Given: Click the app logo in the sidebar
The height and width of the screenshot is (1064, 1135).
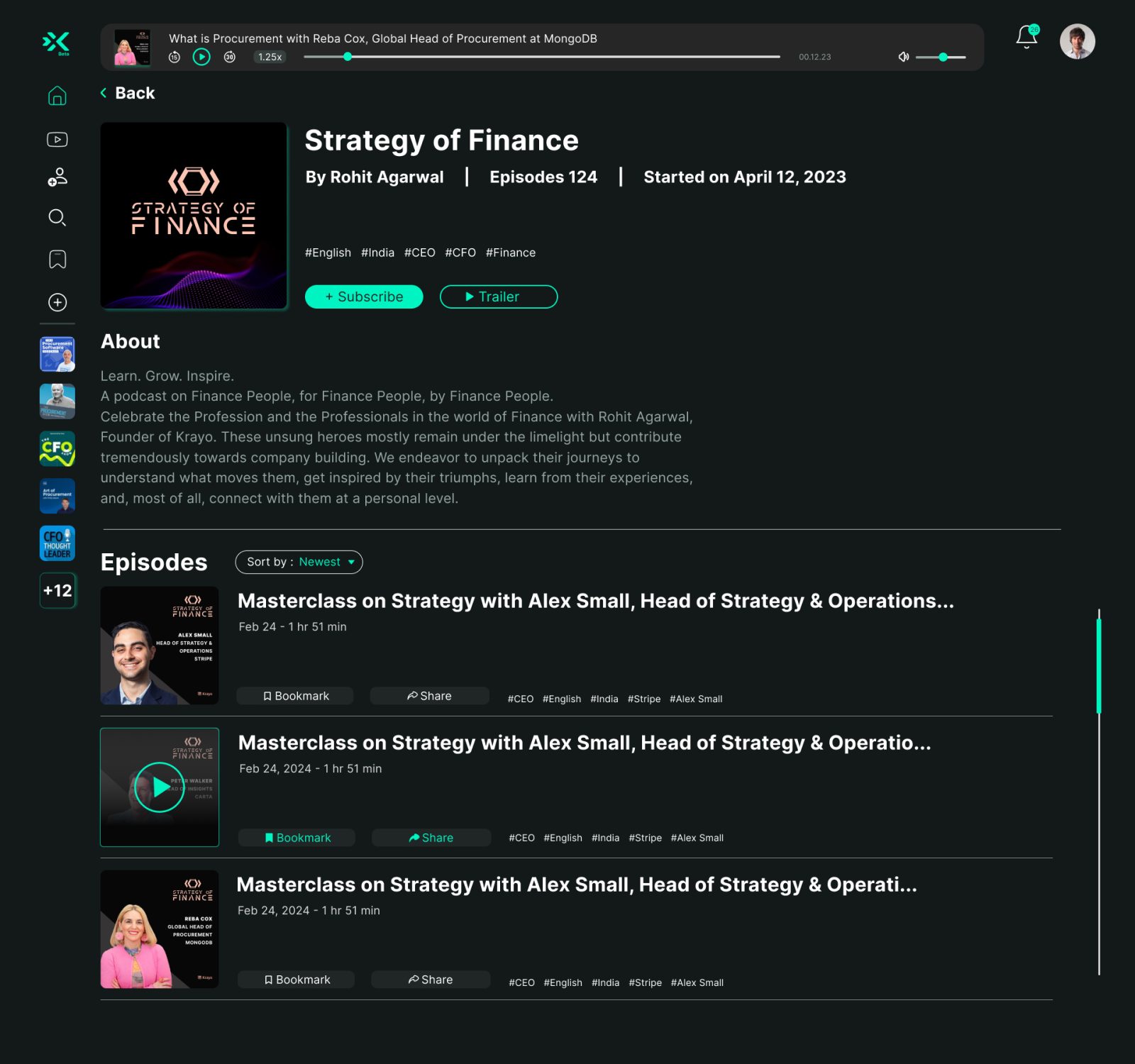Looking at the screenshot, I should 57,43.
